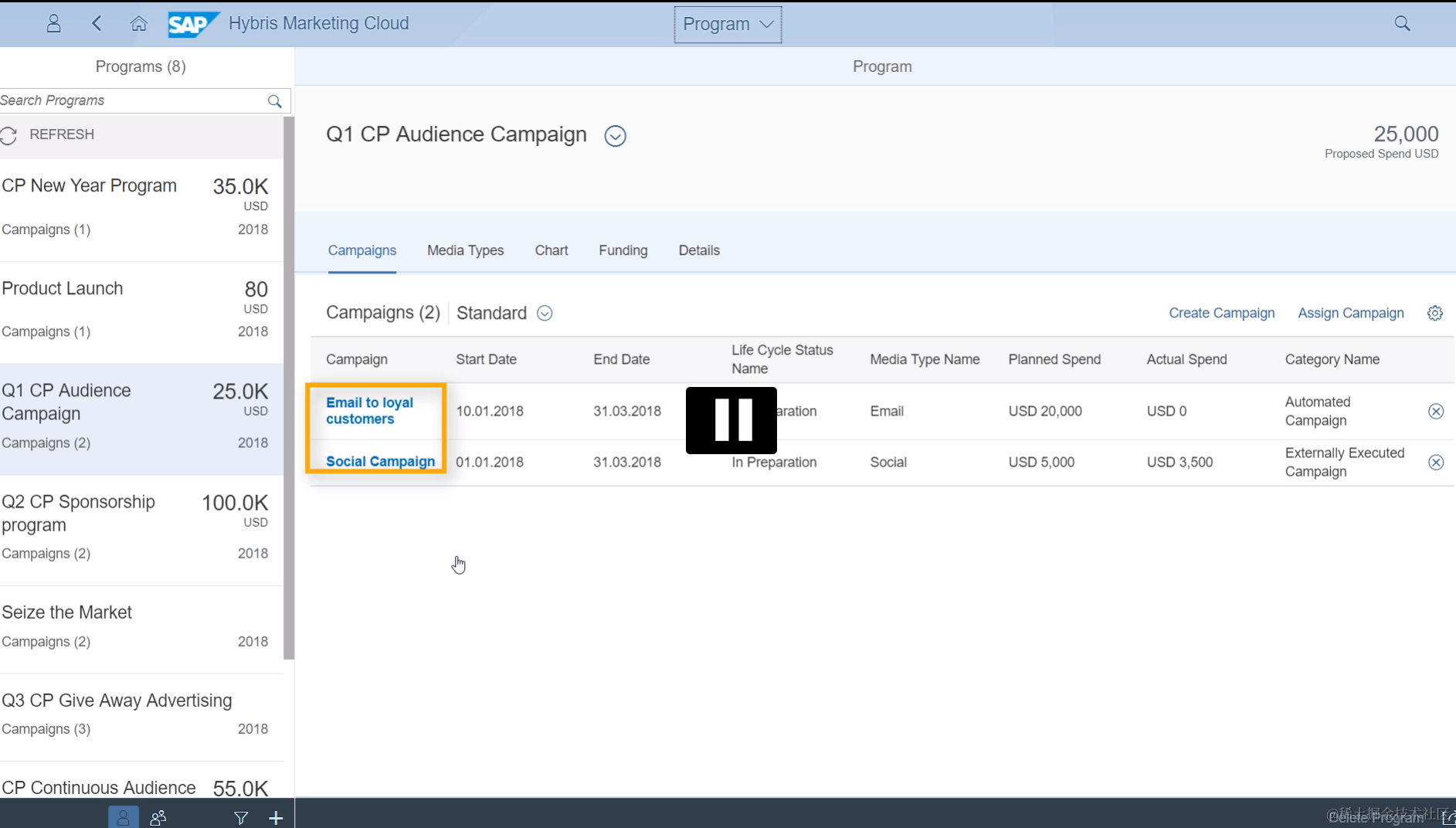Click the Assign Campaign link
The width and height of the screenshot is (1456, 828).
[x=1351, y=313]
